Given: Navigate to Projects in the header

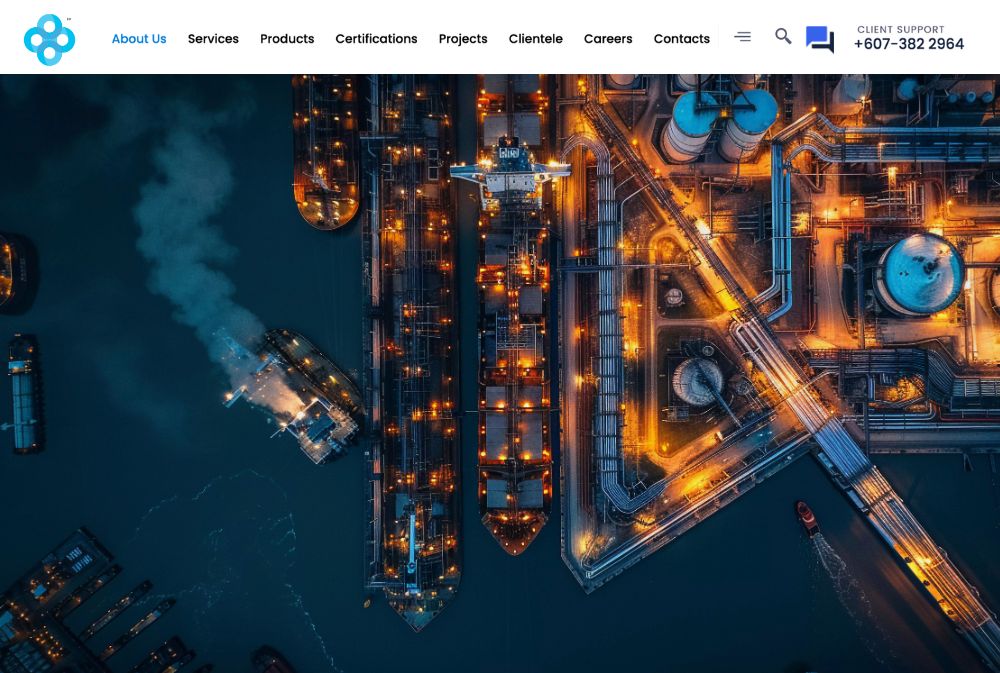Looking at the screenshot, I should coord(463,39).
